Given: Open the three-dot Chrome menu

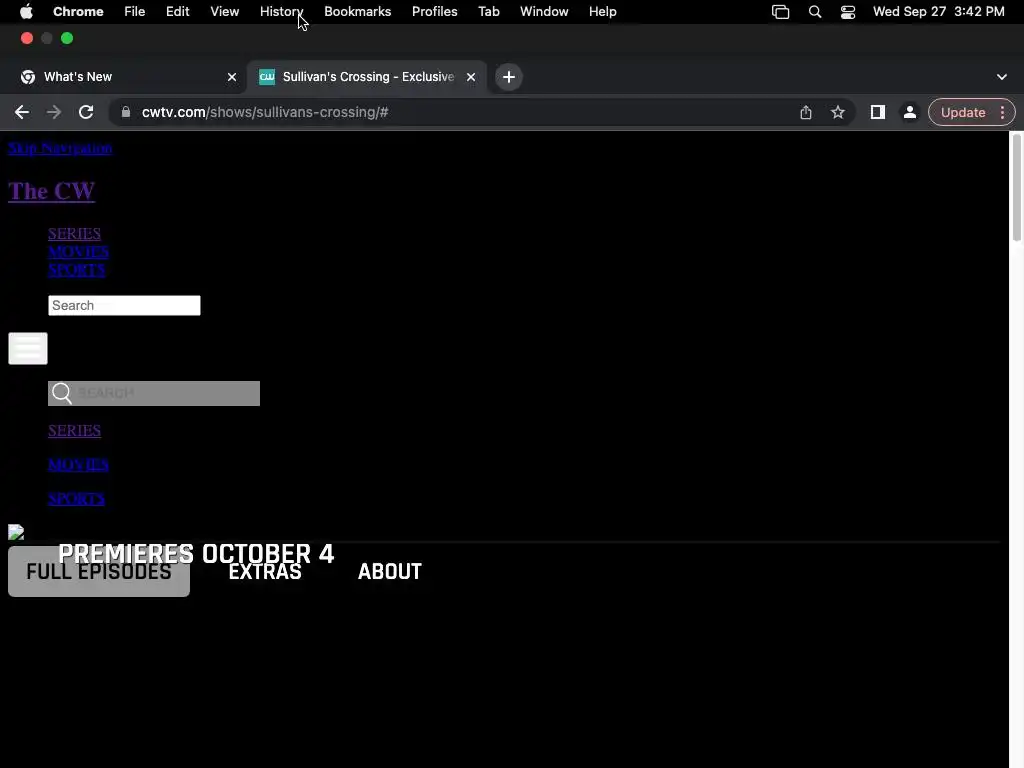Looking at the screenshot, I should (1002, 112).
